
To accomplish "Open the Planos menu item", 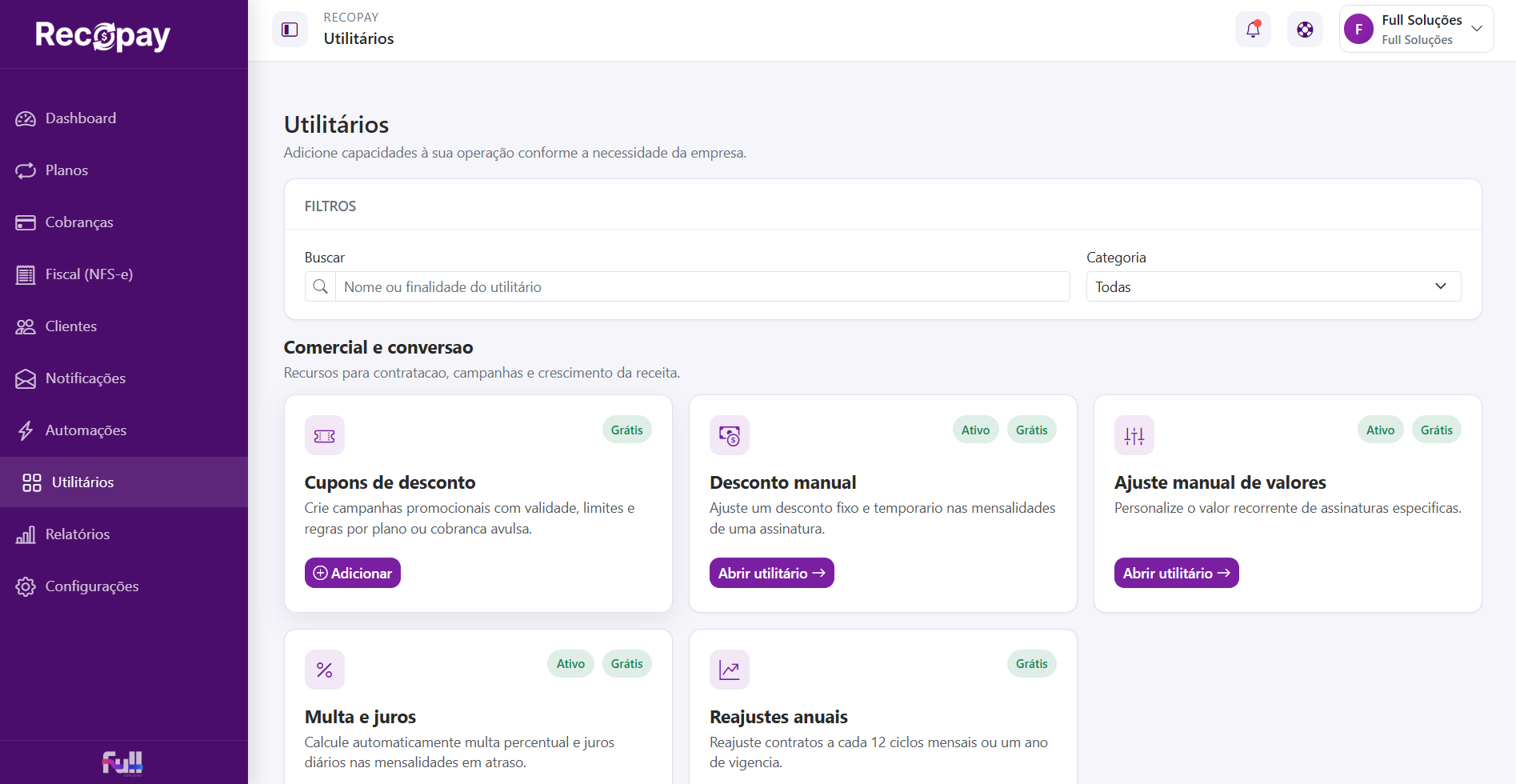I will click(124, 170).
